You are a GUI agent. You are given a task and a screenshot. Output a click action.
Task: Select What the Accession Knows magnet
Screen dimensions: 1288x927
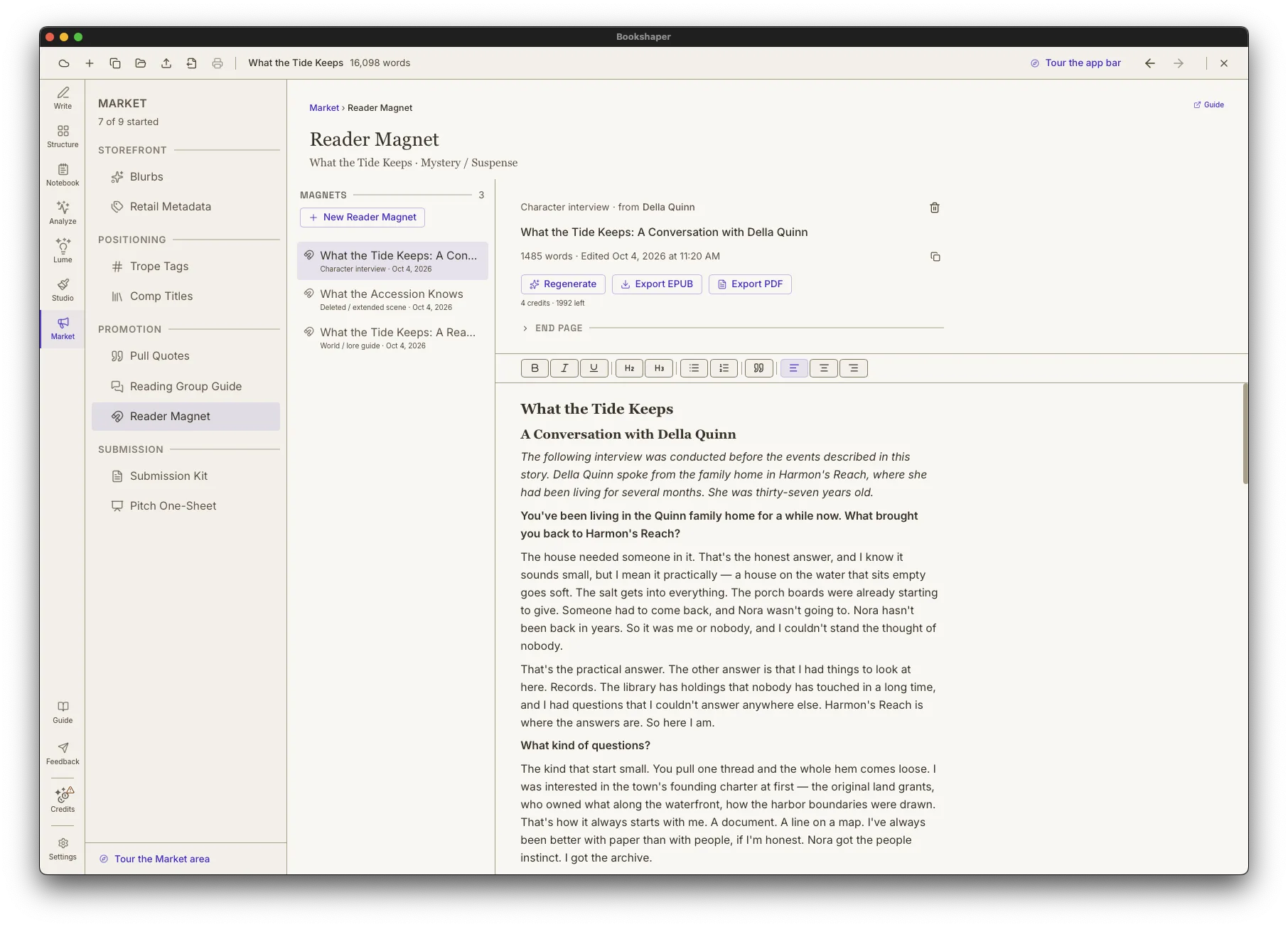click(x=392, y=299)
